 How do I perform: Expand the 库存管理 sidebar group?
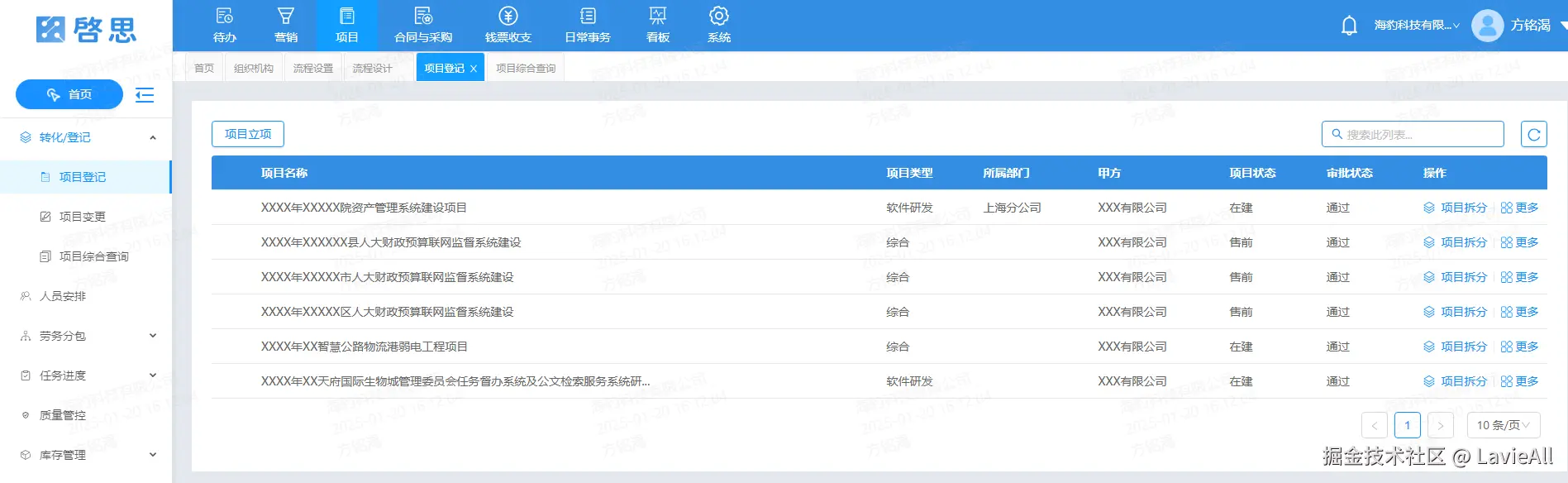coord(86,455)
